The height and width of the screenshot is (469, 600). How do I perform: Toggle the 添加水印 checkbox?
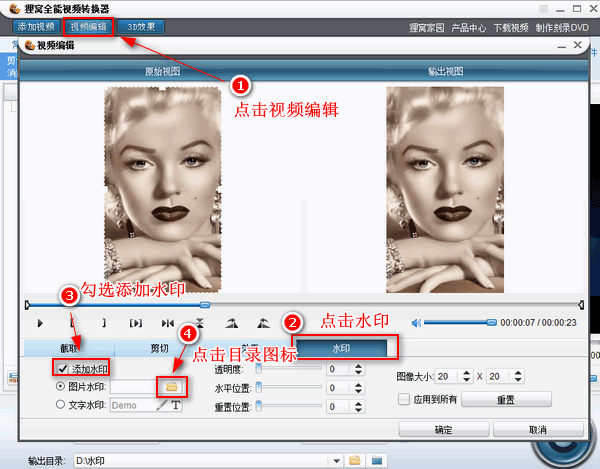tap(62, 369)
